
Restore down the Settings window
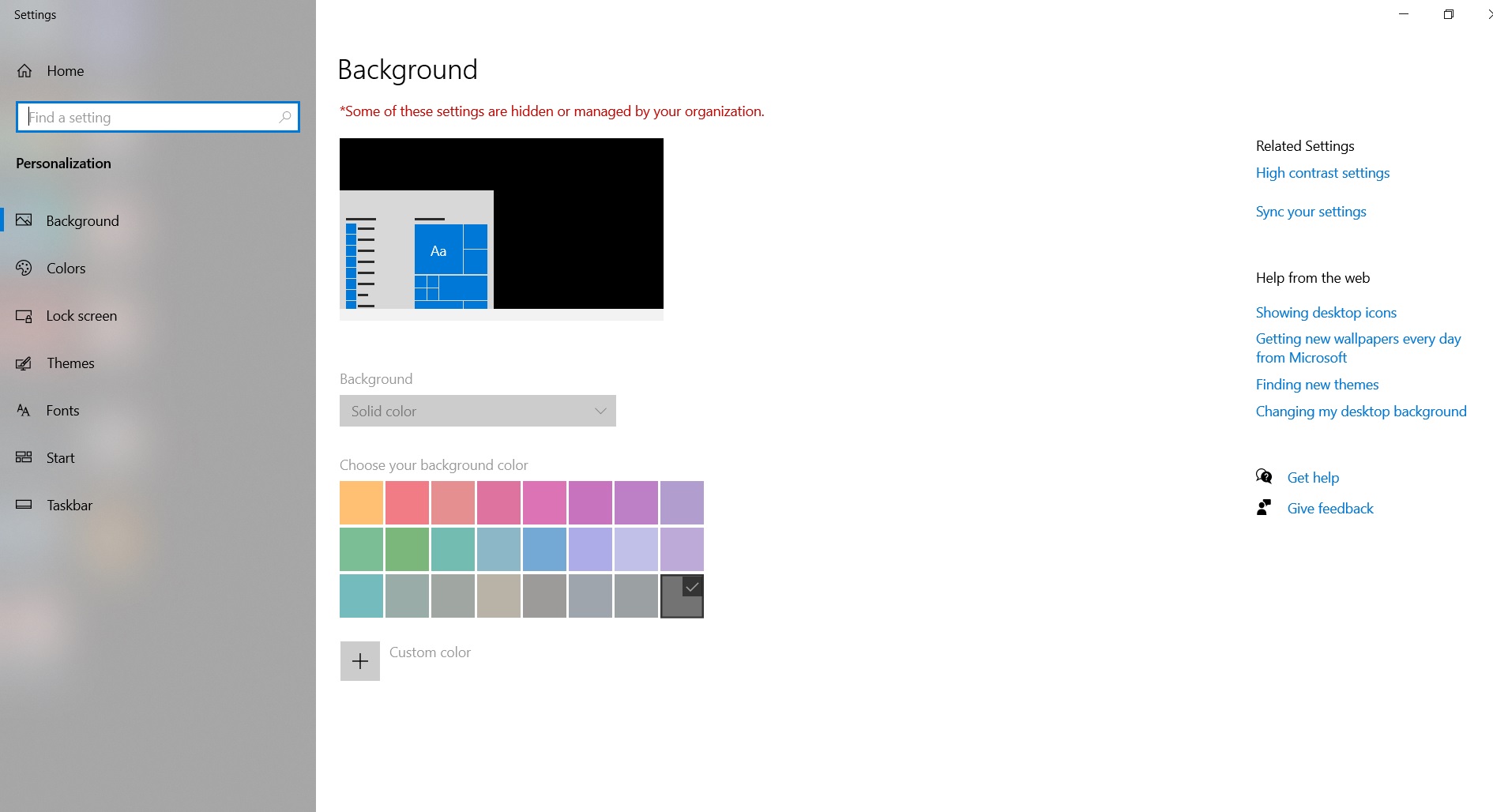click(x=1448, y=14)
